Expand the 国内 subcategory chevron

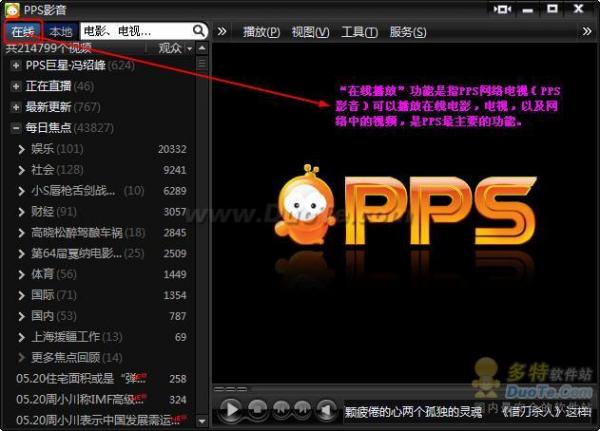coord(21,316)
